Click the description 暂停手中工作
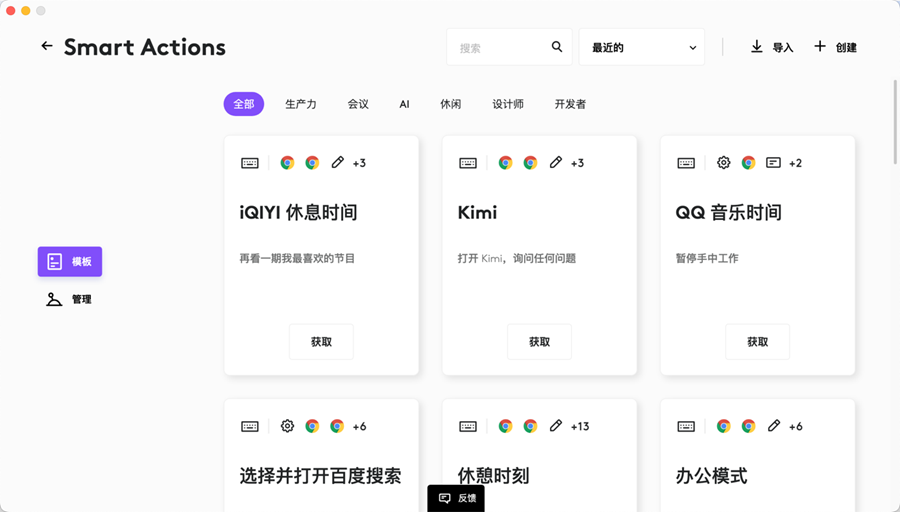 tap(707, 258)
